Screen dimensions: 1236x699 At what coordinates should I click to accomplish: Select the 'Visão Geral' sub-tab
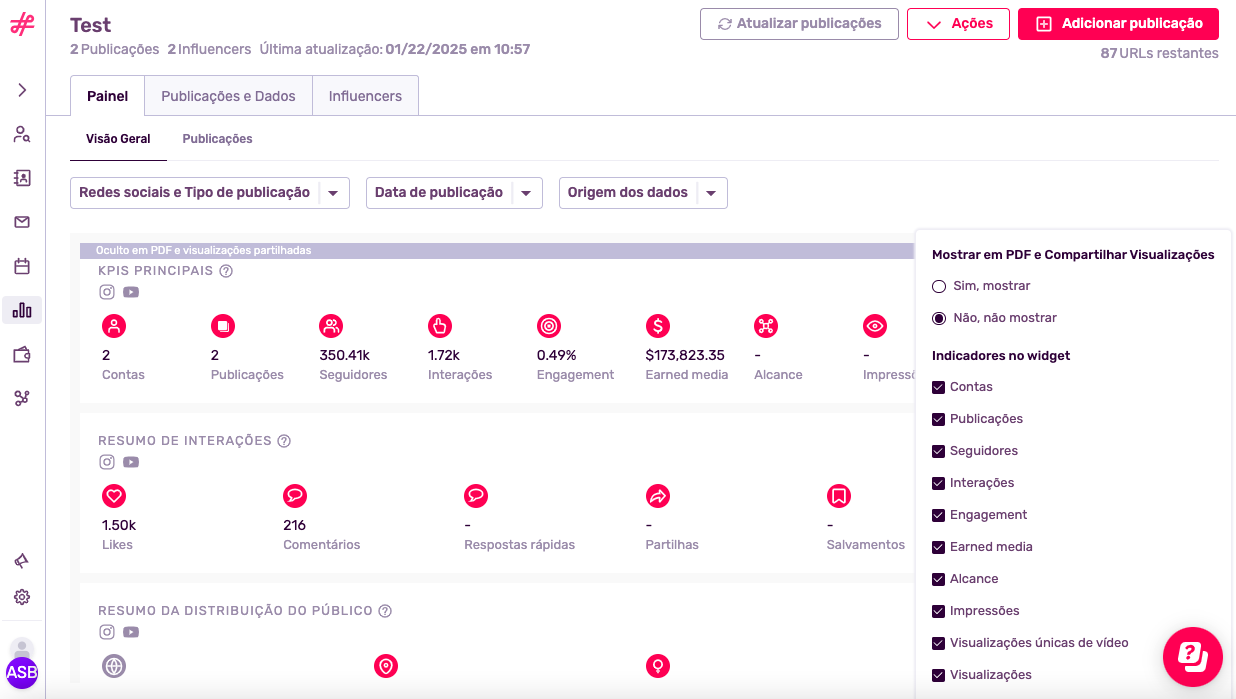118,139
